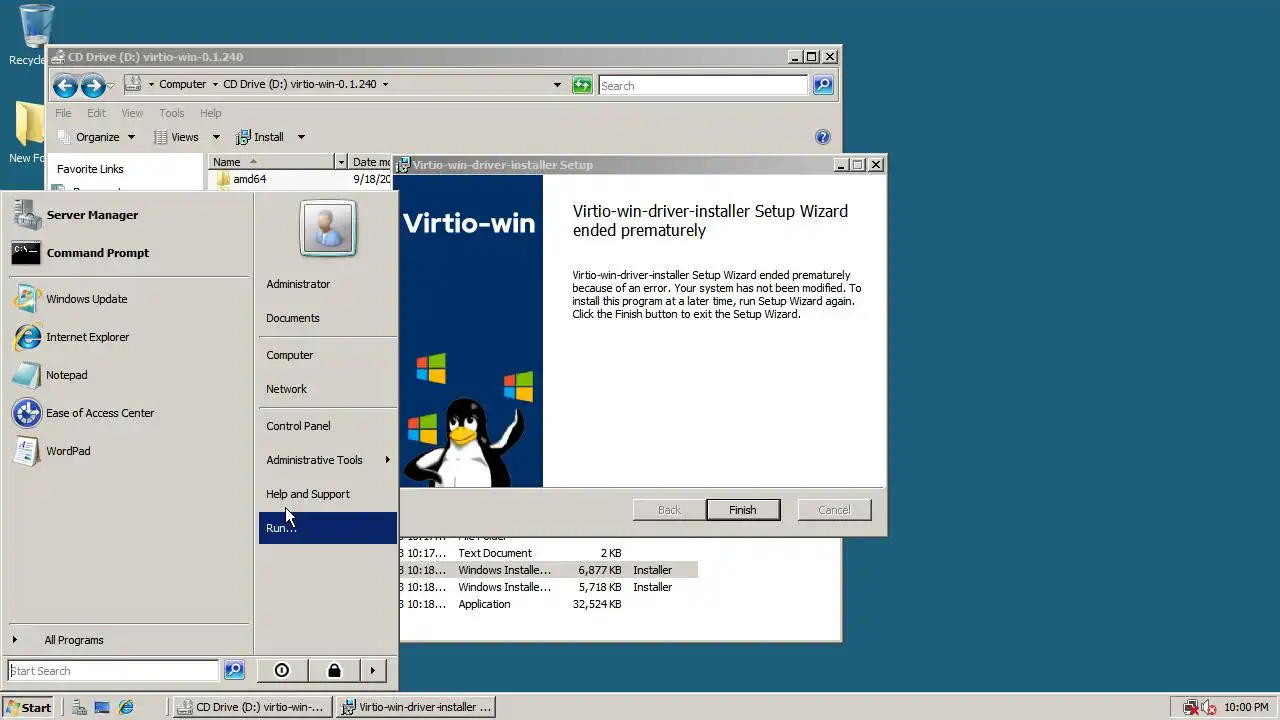Viewport: 1280px width, 720px height.
Task: Go back in Explorer window
Action: (65, 85)
